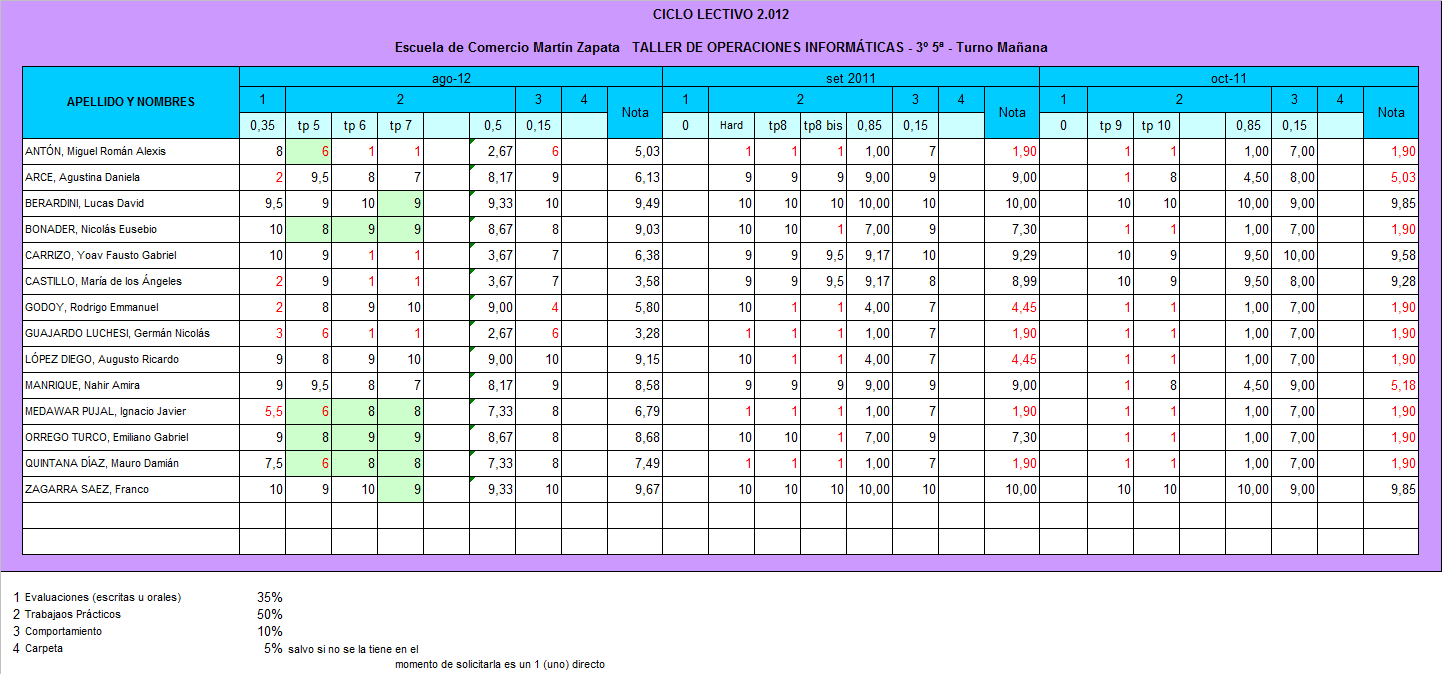
Task: Select the tp 7 column header
Action: coord(400,126)
